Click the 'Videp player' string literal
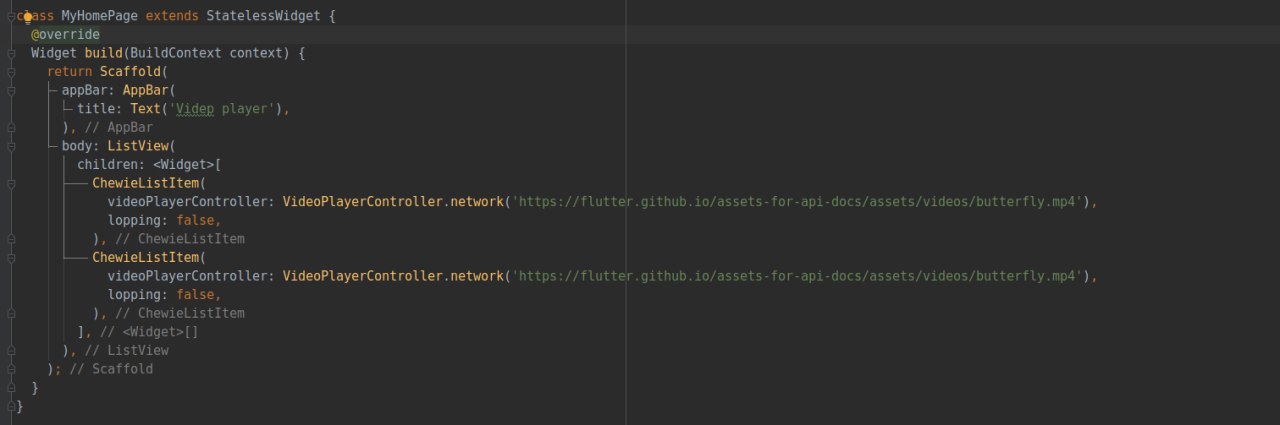 222,109
